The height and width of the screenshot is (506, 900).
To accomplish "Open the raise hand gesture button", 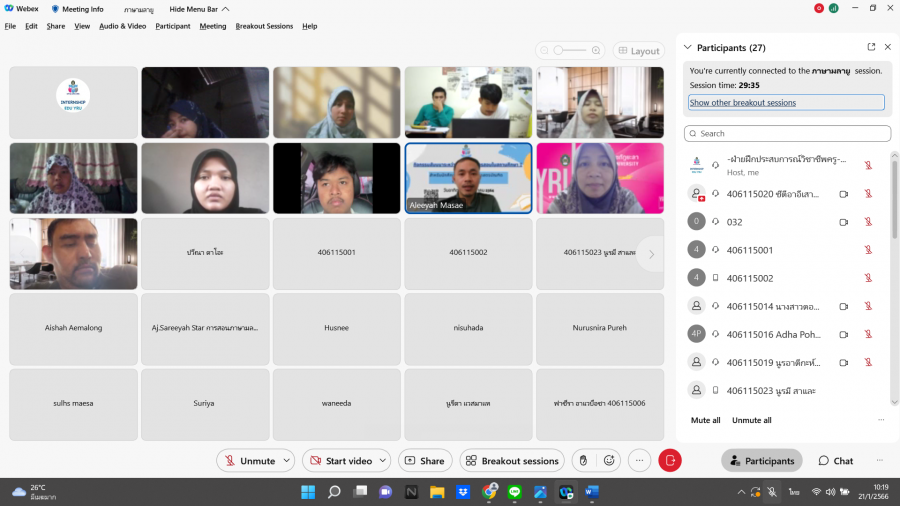I will pos(584,461).
